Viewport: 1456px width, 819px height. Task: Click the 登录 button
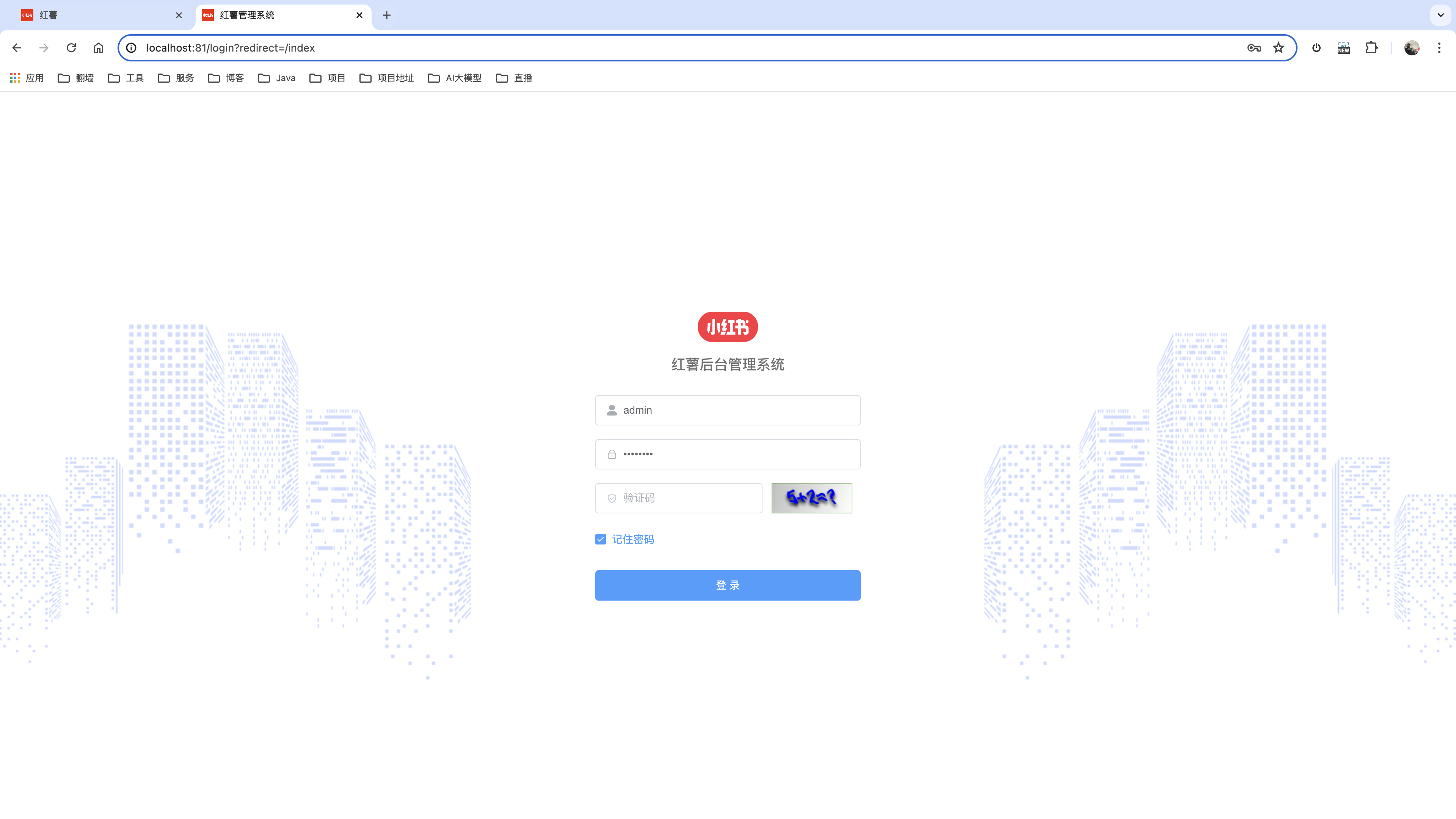click(x=728, y=585)
